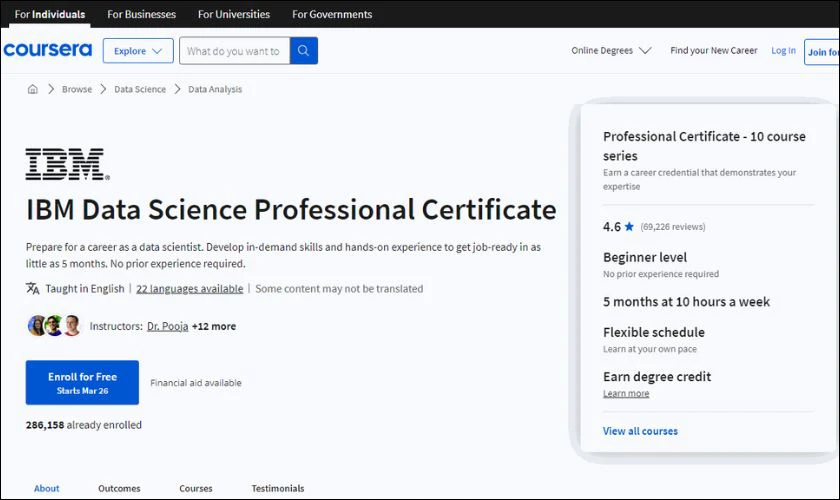Expand the Online Degrees menu
This screenshot has height=500, width=840.
click(611, 50)
